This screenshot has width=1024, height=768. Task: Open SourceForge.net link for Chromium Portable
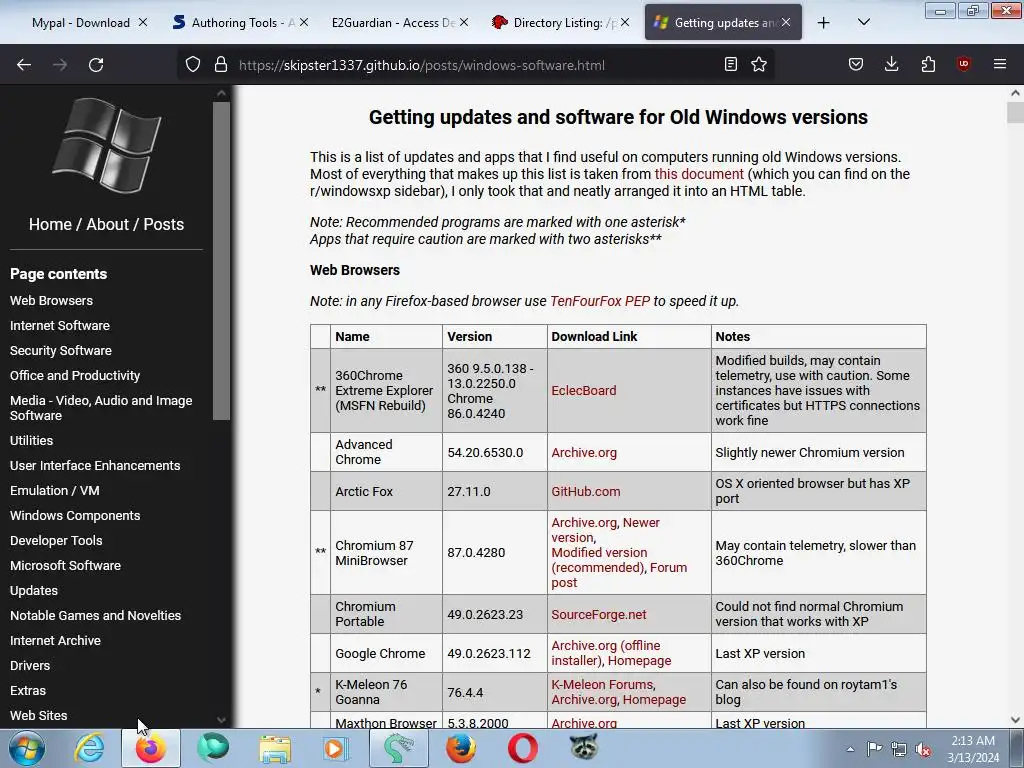598,615
